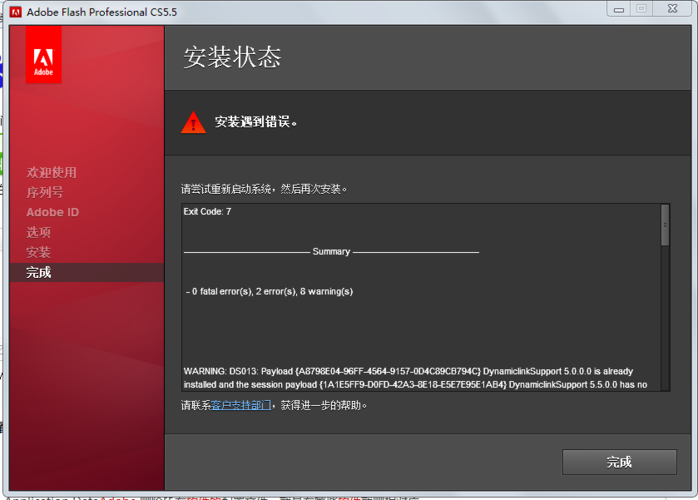Select the 安装 step in sidebar
This screenshot has width=698, height=500.
point(39,252)
